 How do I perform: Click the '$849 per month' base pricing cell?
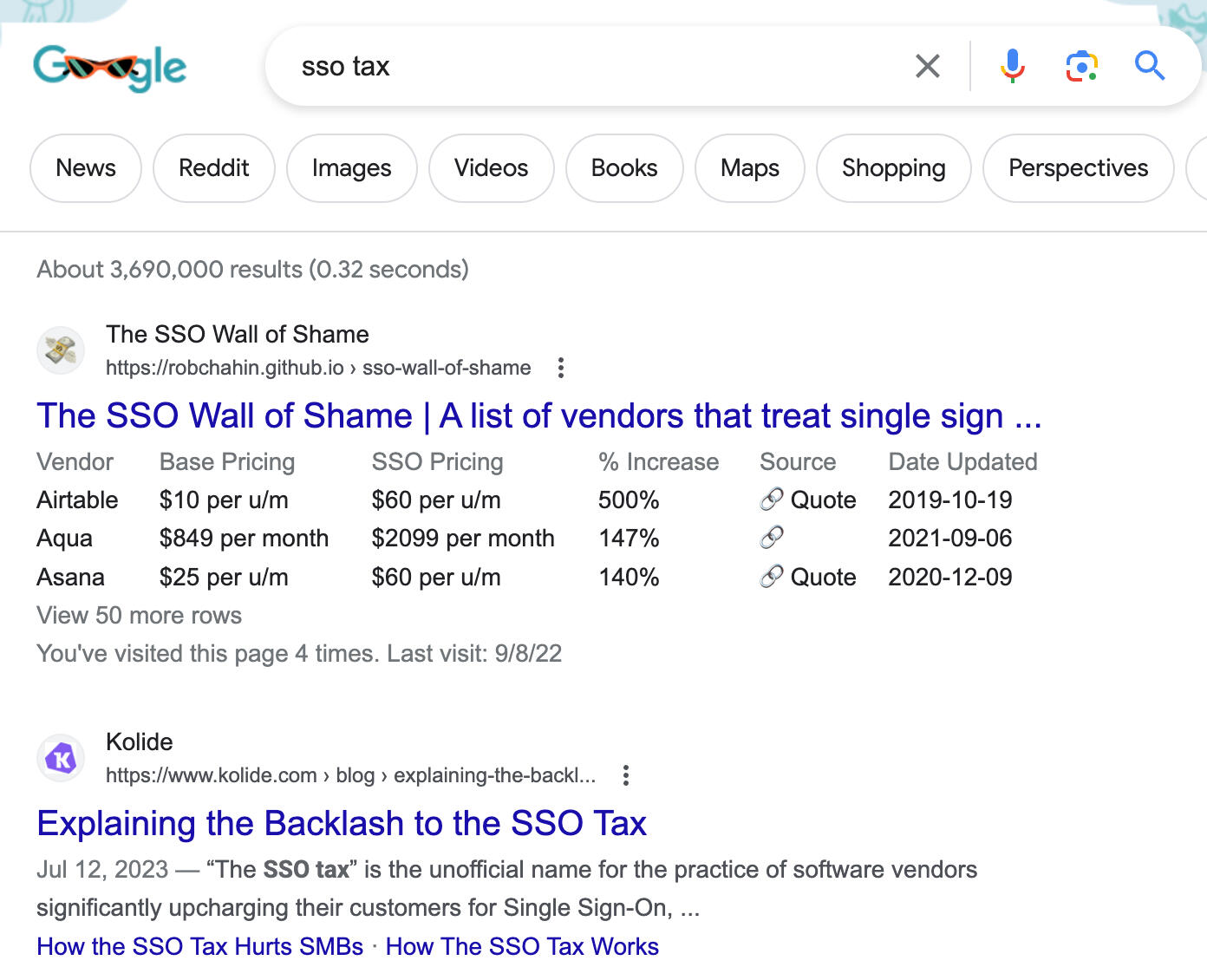click(x=244, y=538)
